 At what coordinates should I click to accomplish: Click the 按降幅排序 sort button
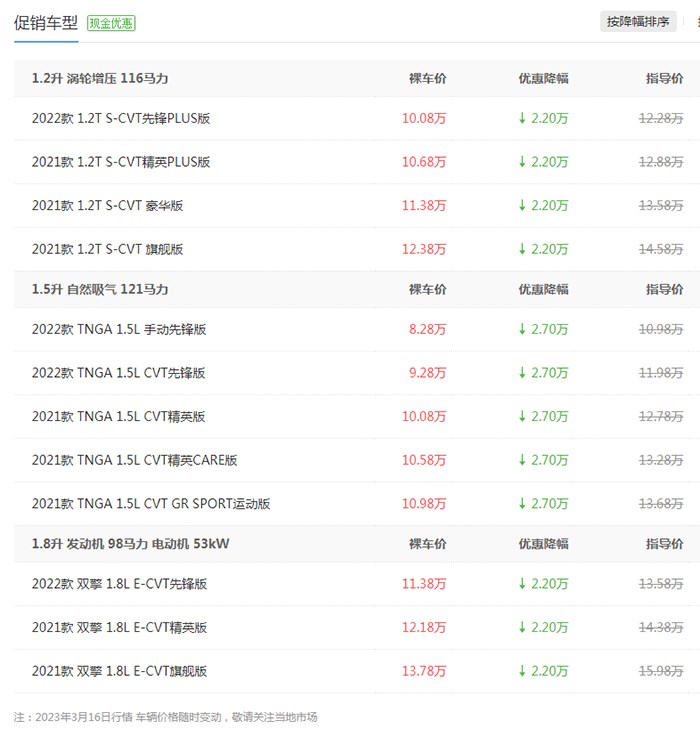click(637, 21)
